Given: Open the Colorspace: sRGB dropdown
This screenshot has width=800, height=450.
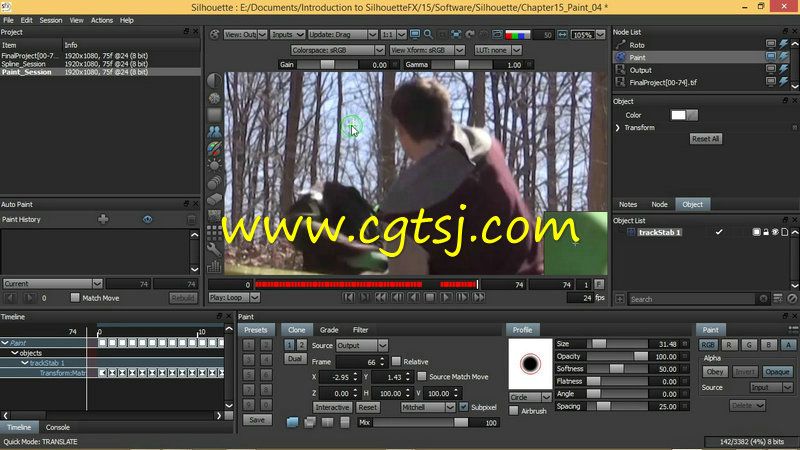Looking at the screenshot, I should [x=337, y=50].
